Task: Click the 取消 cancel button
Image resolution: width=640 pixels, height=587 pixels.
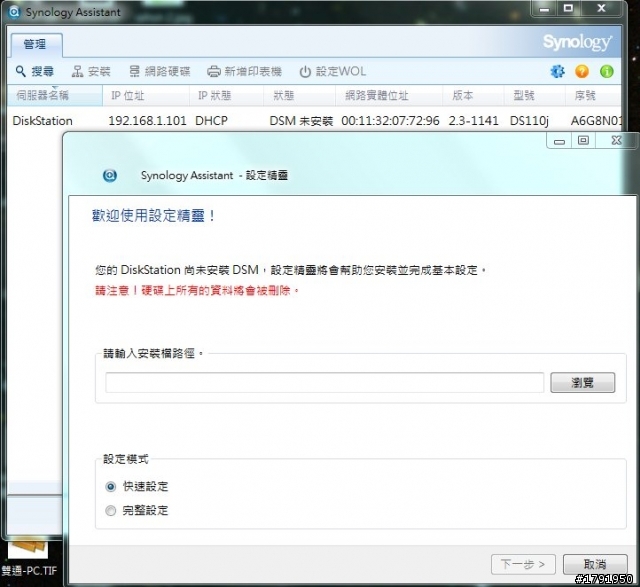Action: (595, 565)
